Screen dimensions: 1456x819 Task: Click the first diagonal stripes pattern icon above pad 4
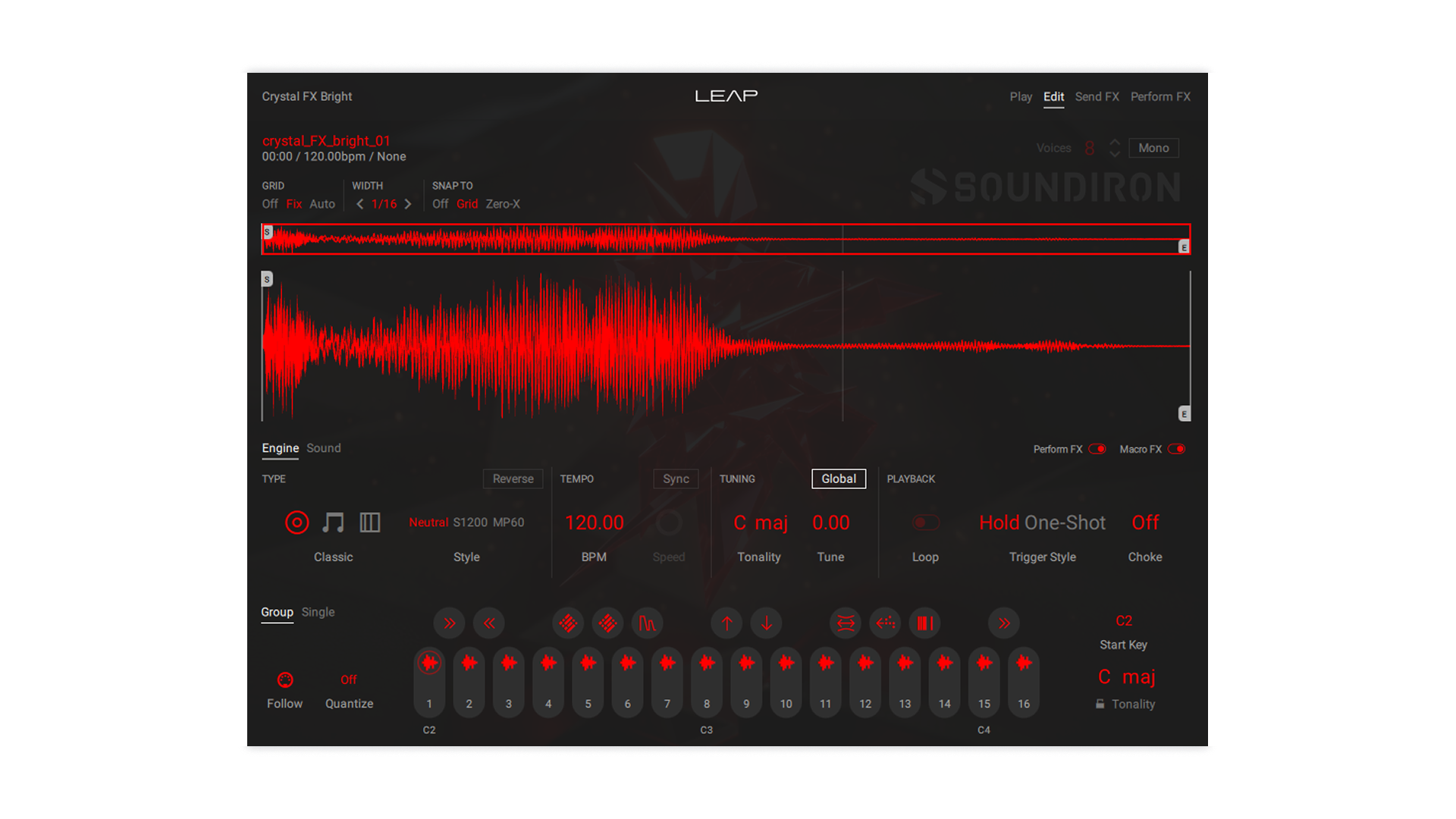click(568, 623)
